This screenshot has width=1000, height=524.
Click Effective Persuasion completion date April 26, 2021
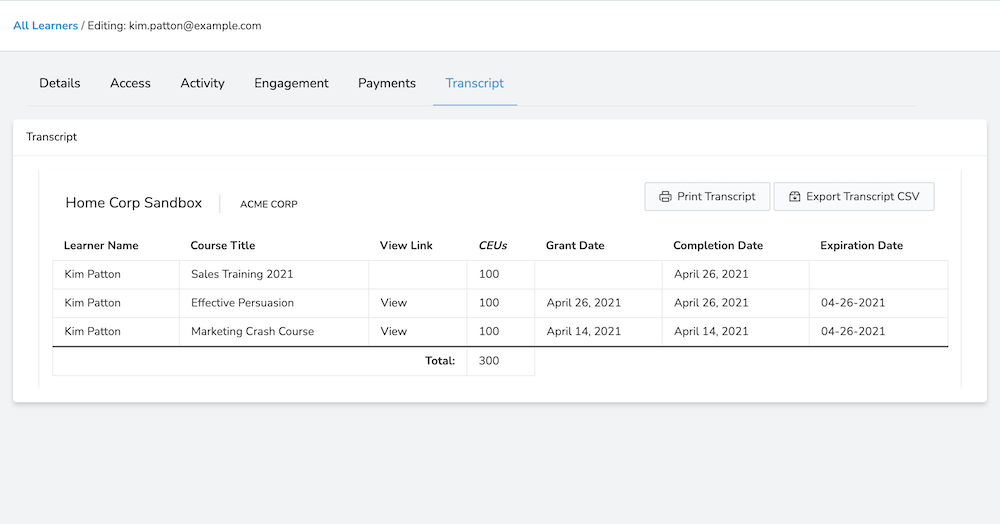click(x=711, y=303)
